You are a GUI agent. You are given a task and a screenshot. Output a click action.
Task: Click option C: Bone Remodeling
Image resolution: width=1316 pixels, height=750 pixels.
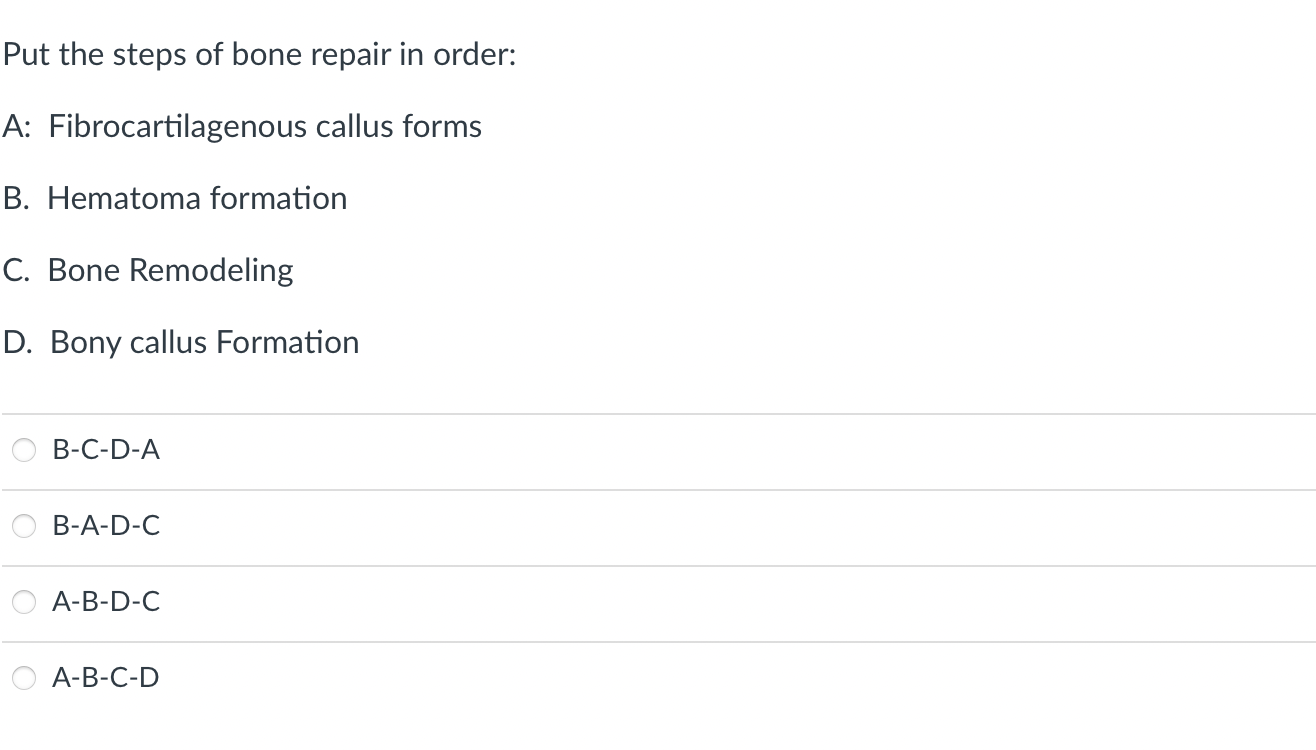pyautogui.click(x=148, y=270)
